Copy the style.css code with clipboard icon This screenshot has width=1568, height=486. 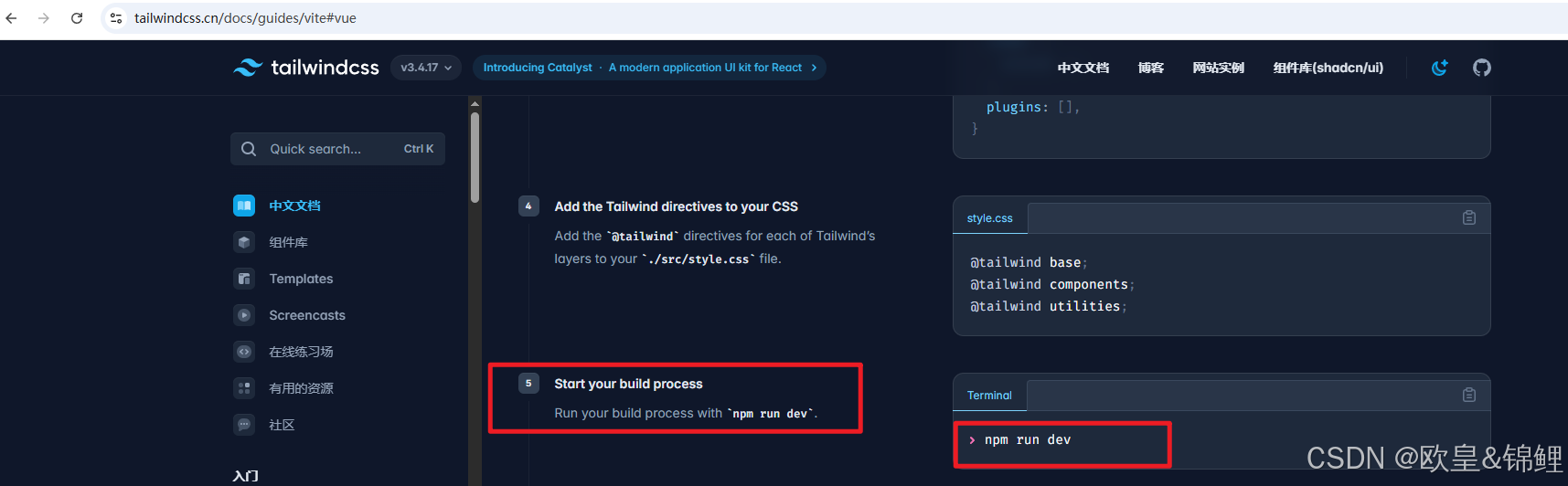point(1469,217)
